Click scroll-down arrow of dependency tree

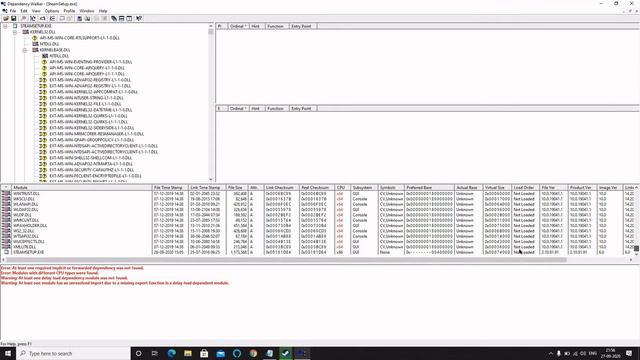tap(211, 180)
